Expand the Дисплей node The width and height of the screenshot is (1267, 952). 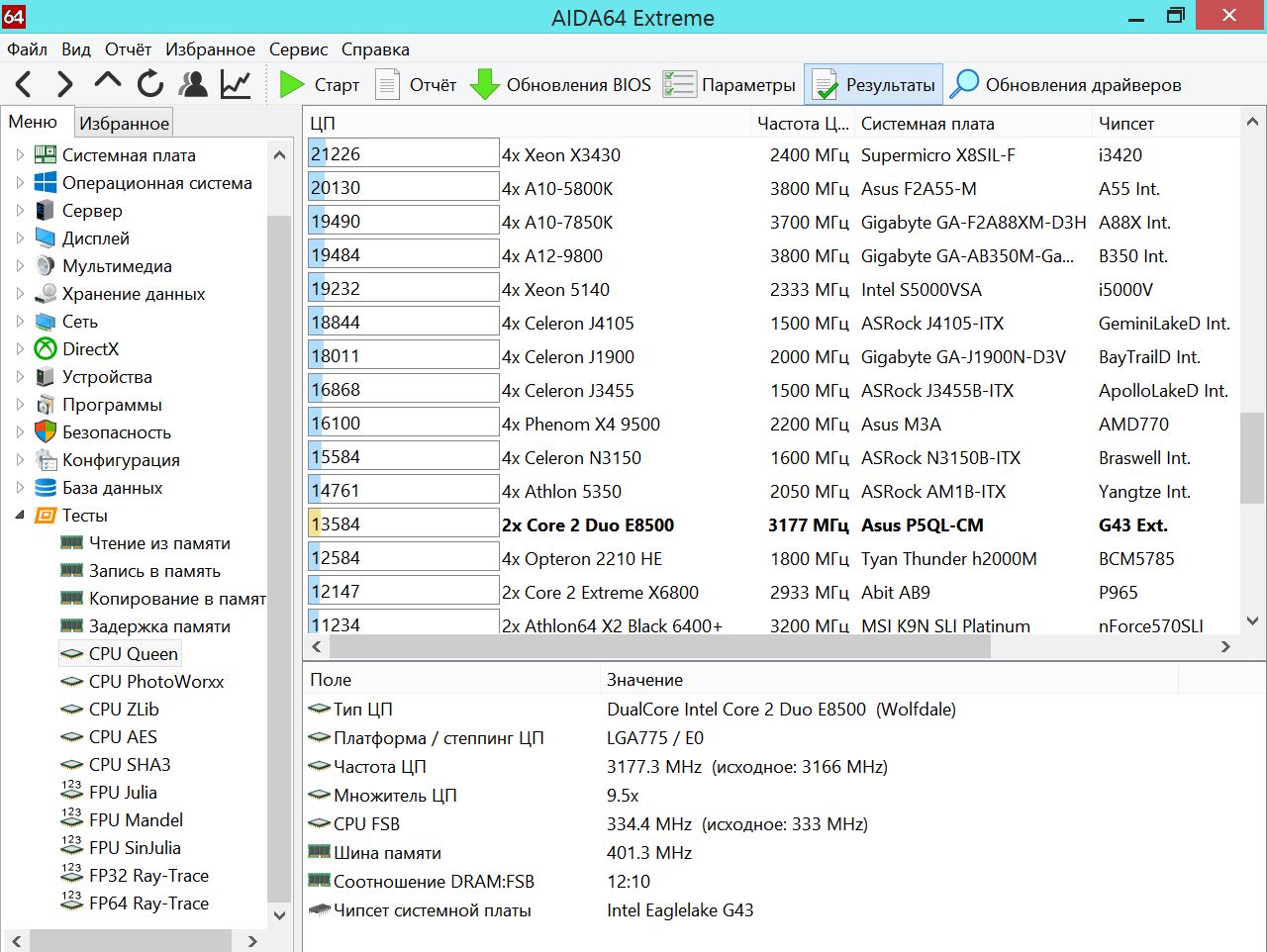(x=20, y=238)
